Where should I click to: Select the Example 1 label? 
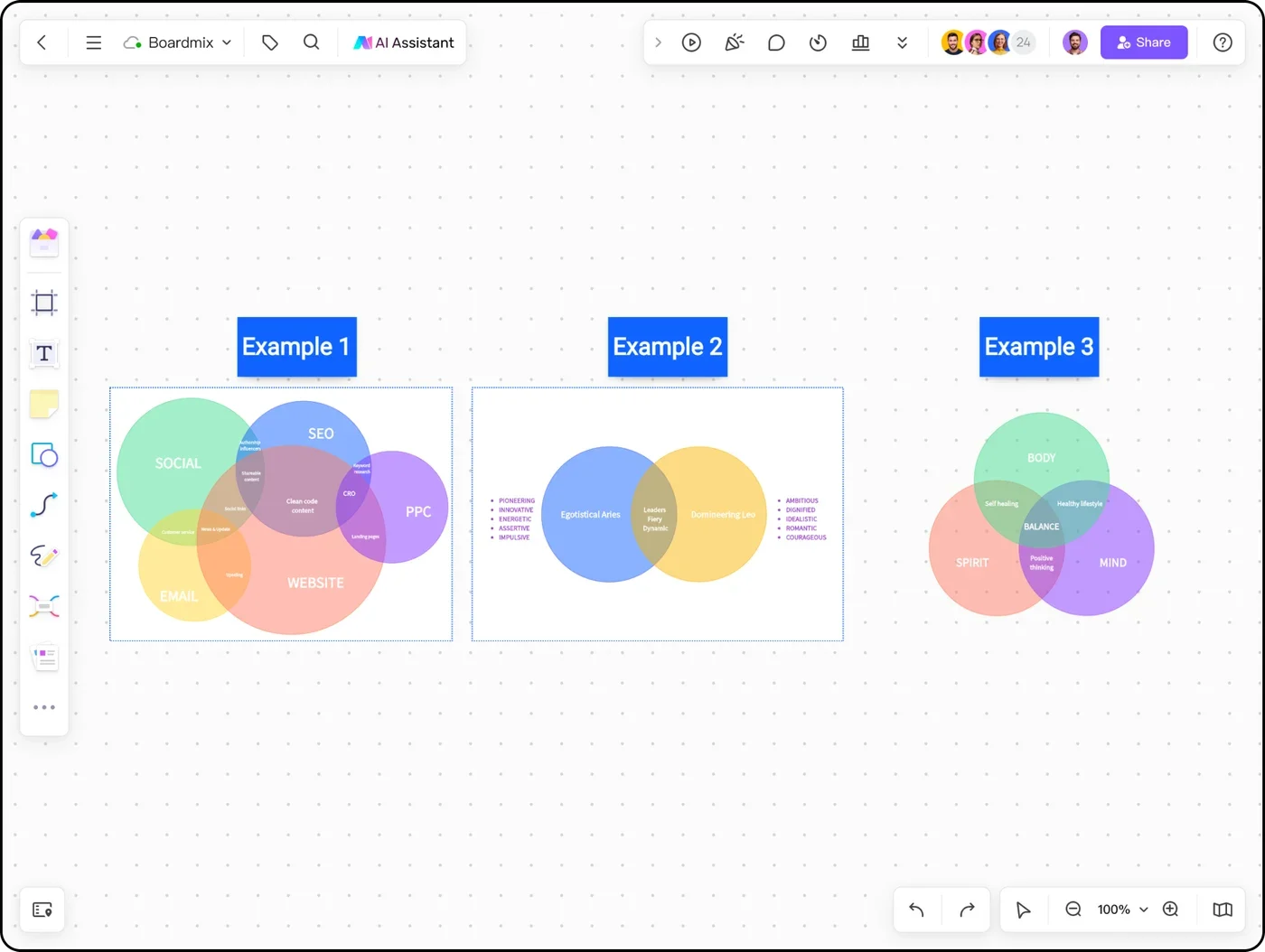coord(296,347)
